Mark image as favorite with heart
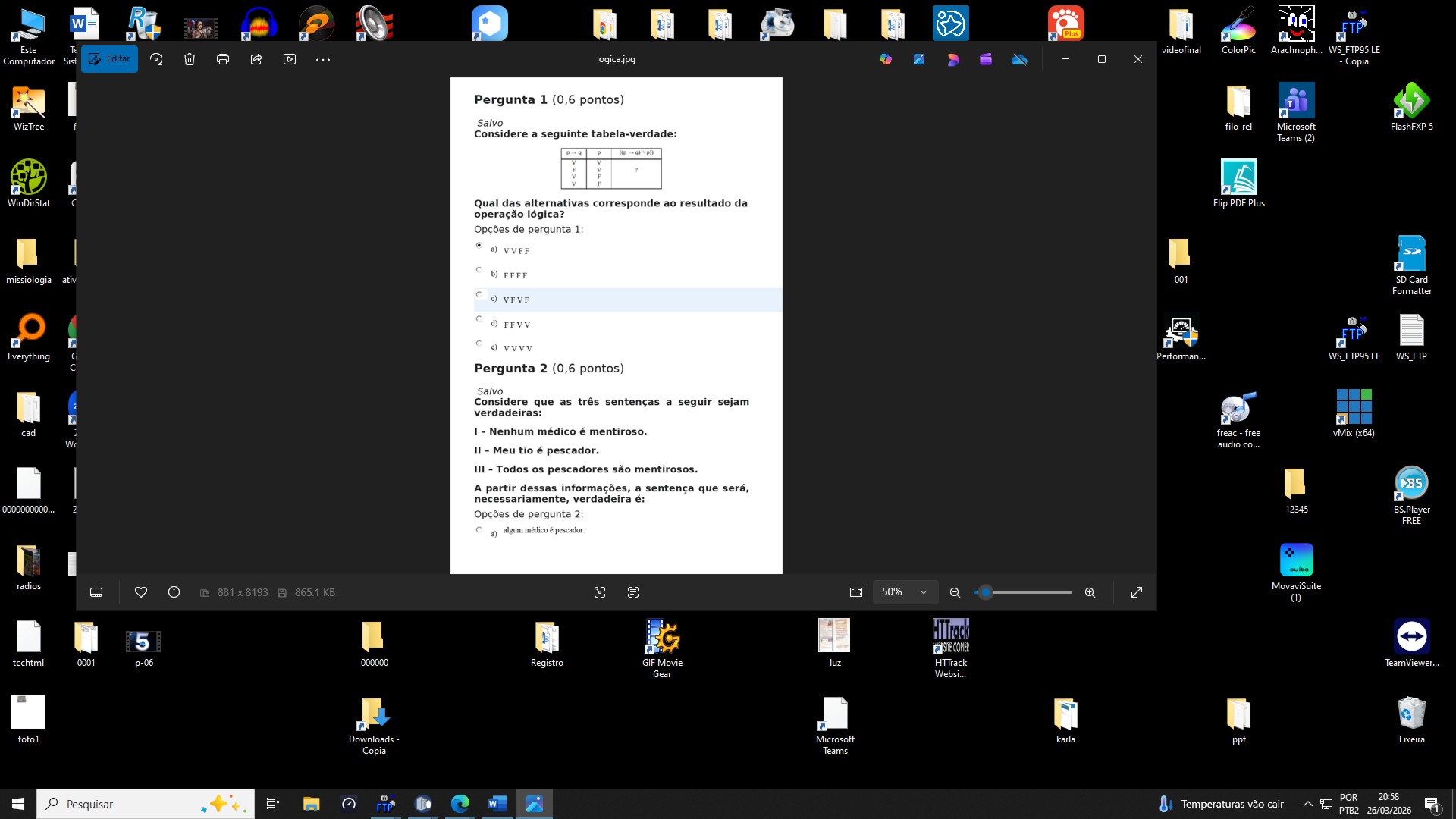This screenshot has height=819, width=1456. [x=141, y=592]
